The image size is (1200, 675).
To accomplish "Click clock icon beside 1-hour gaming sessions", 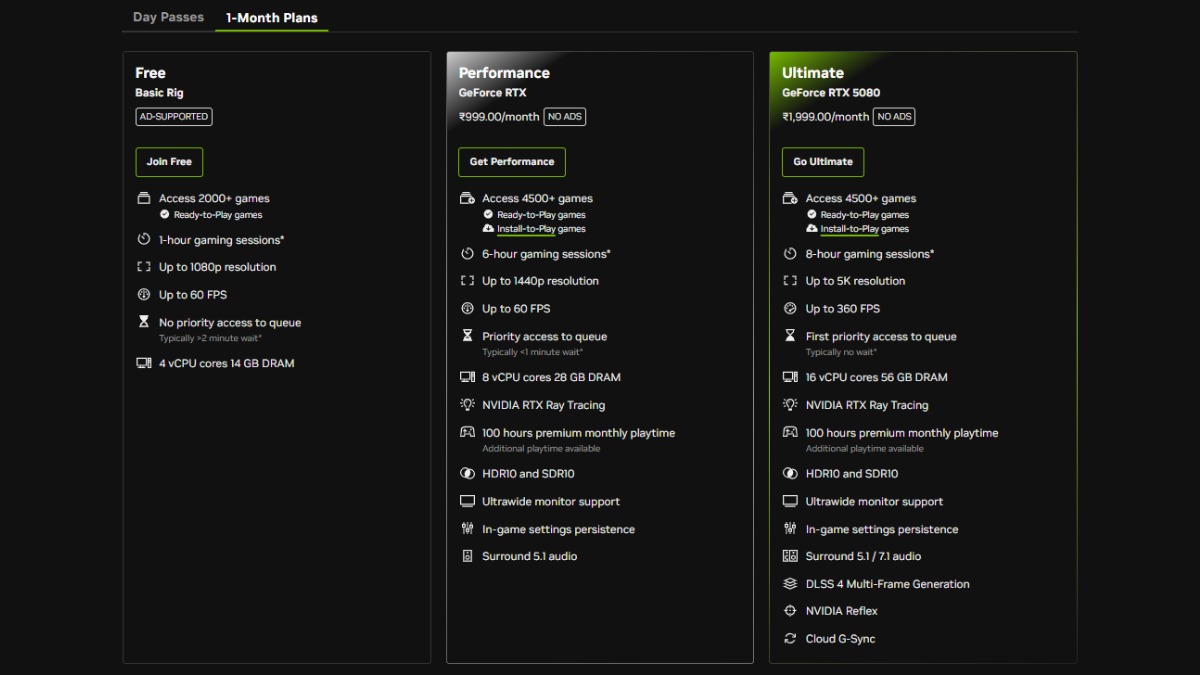I will pyautogui.click(x=144, y=240).
